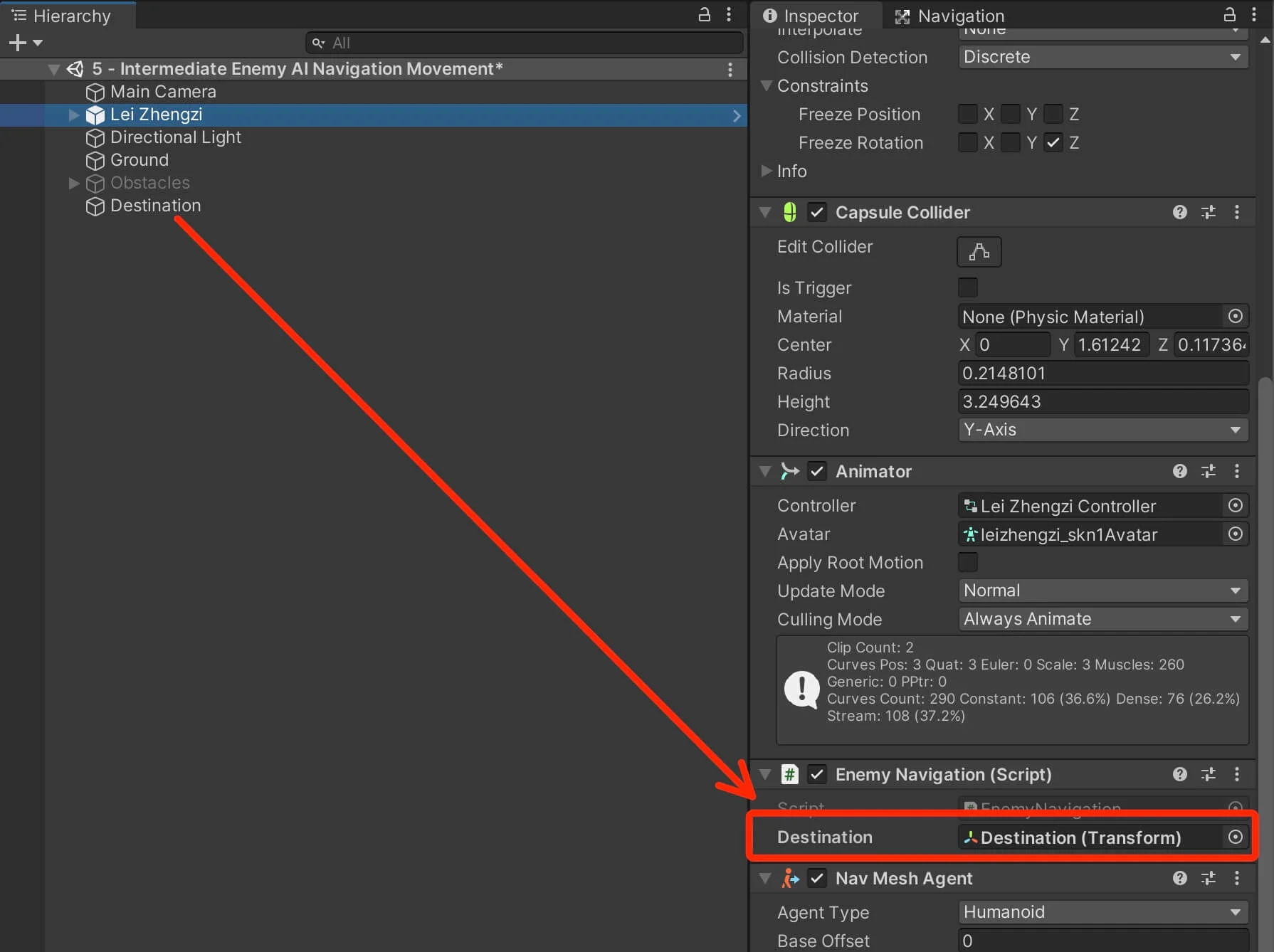Collapse the Capsule Collider component
Image resolution: width=1274 pixels, height=952 pixels.
point(766,212)
